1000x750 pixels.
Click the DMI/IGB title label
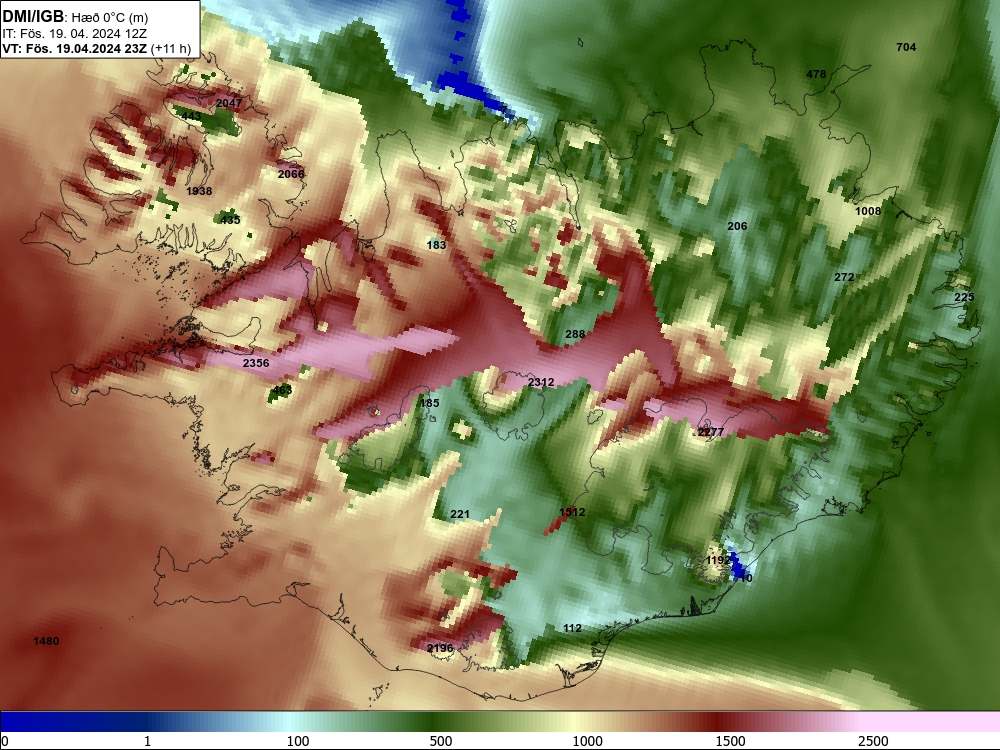coord(33,16)
